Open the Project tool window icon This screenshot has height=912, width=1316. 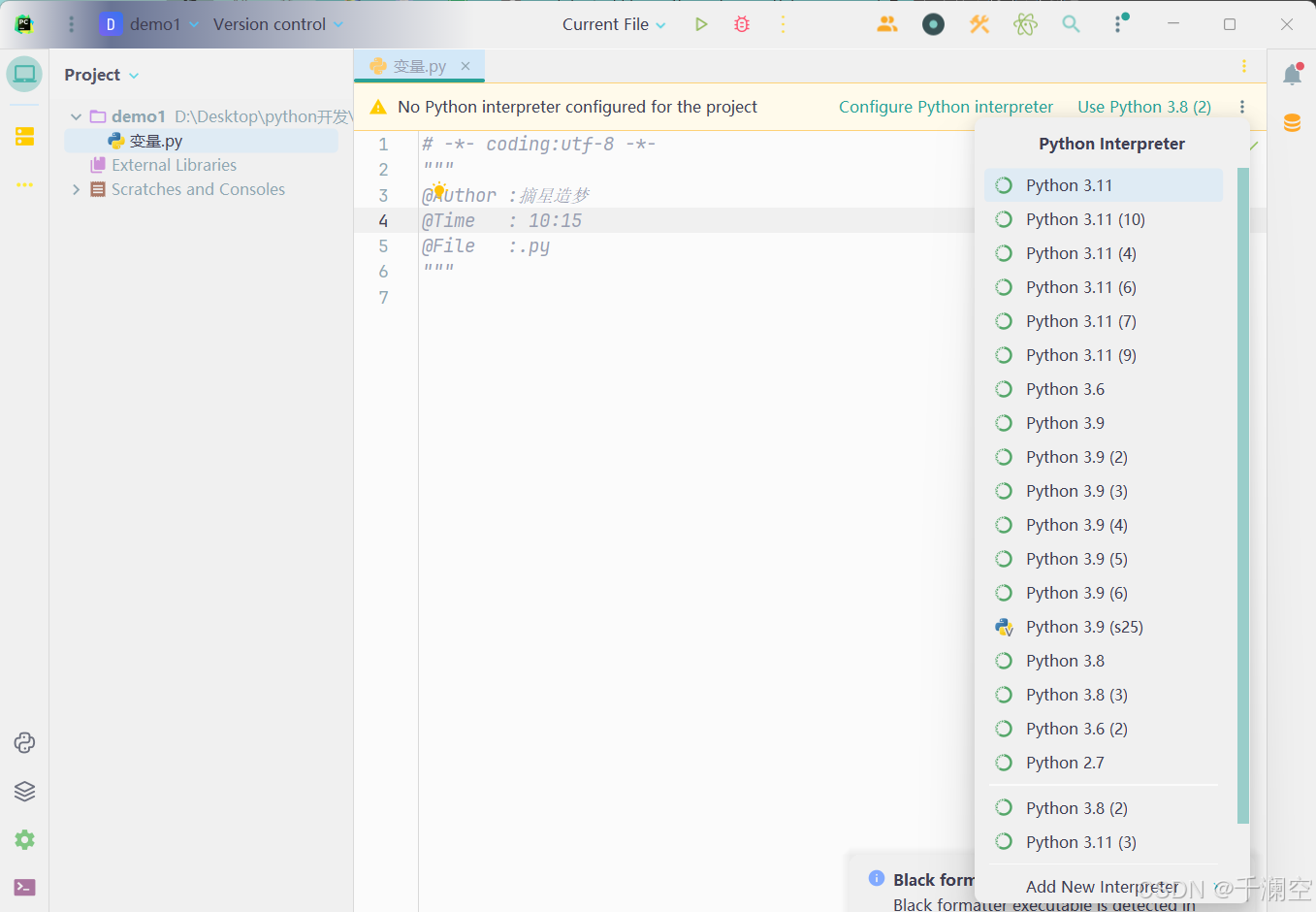click(x=24, y=74)
